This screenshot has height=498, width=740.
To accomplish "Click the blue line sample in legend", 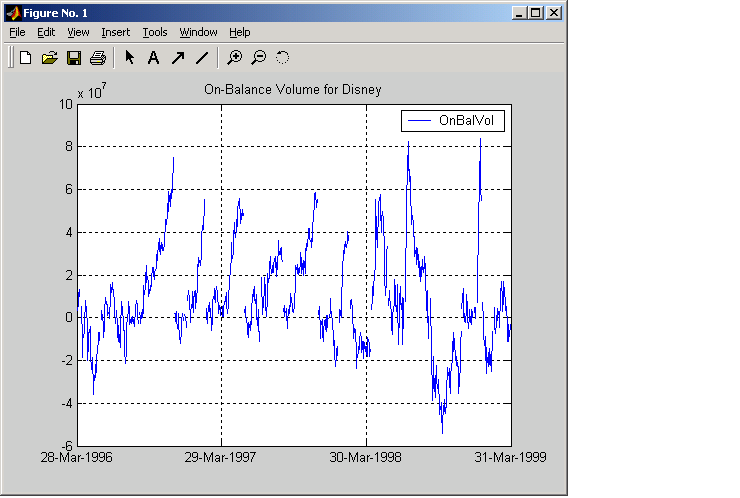I will (x=419, y=121).
